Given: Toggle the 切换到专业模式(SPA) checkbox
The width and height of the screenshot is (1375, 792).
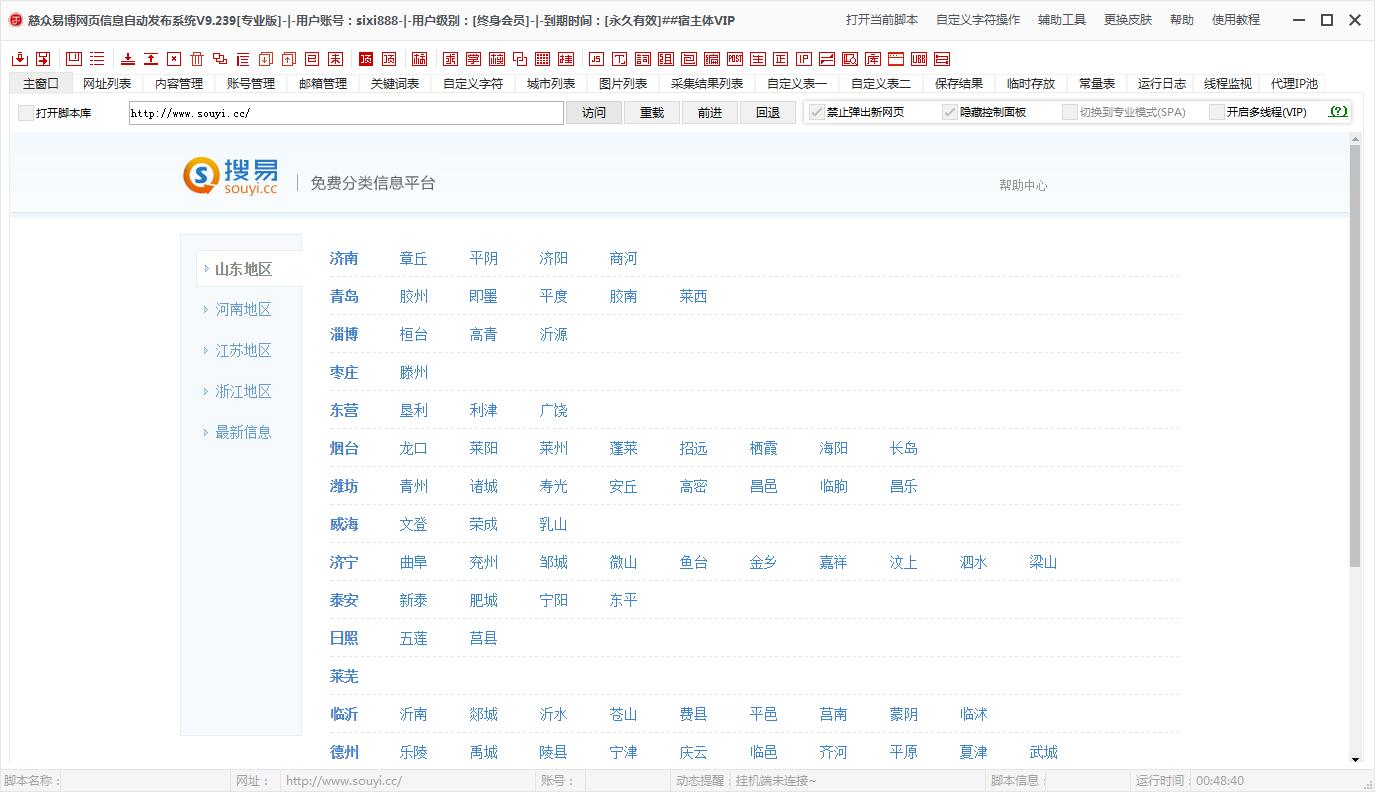Looking at the screenshot, I should (x=1070, y=112).
